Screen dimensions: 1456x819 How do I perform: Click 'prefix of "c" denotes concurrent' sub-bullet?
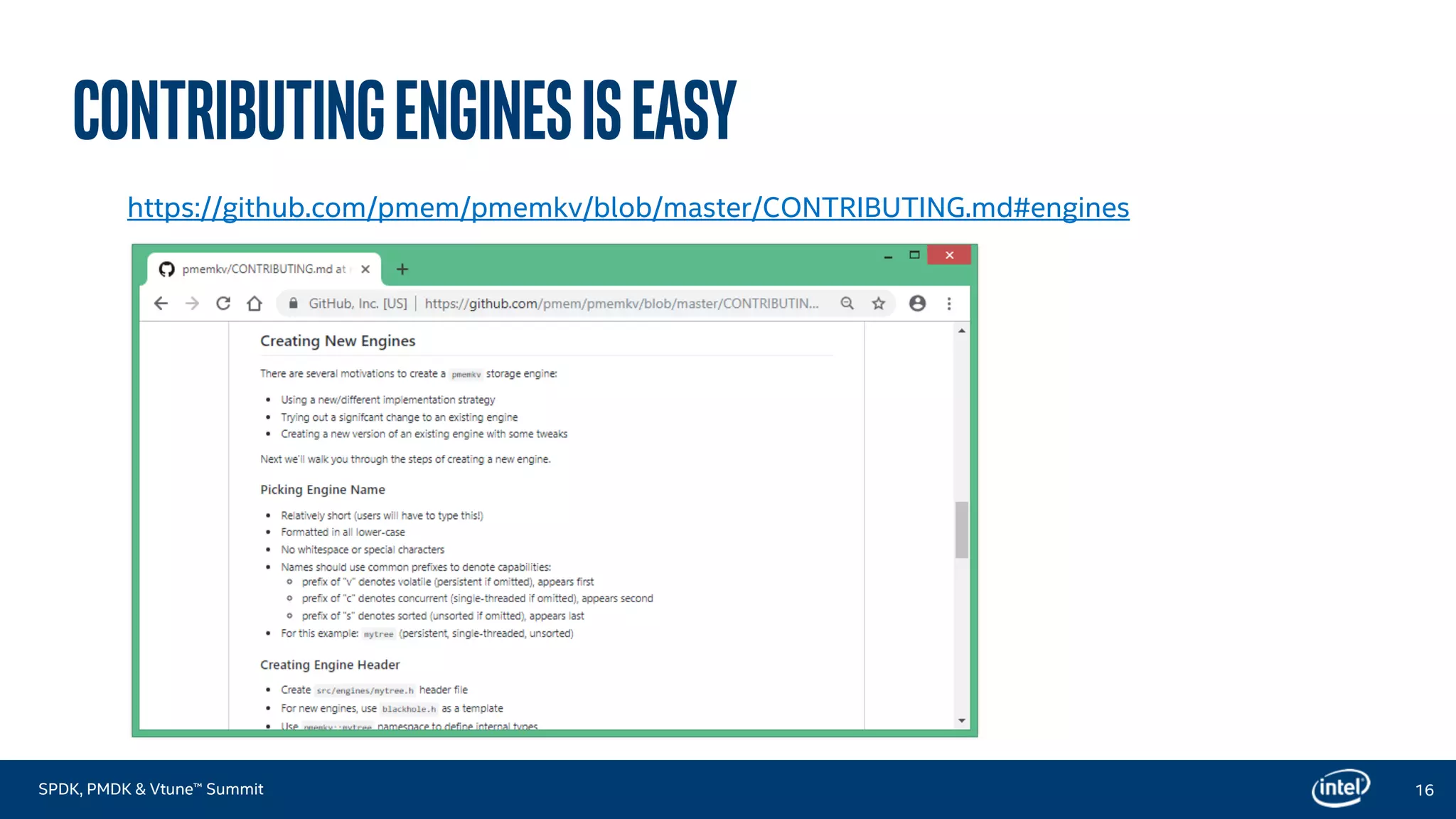[x=477, y=599]
